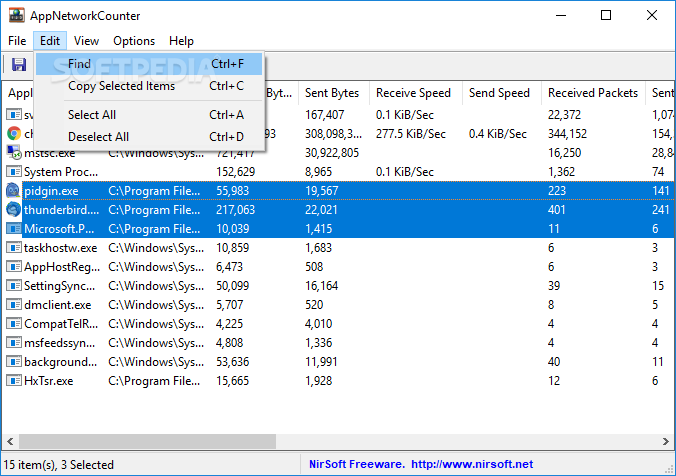
Task: Click the CompatTelR... row name
Action: pos(61,323)
